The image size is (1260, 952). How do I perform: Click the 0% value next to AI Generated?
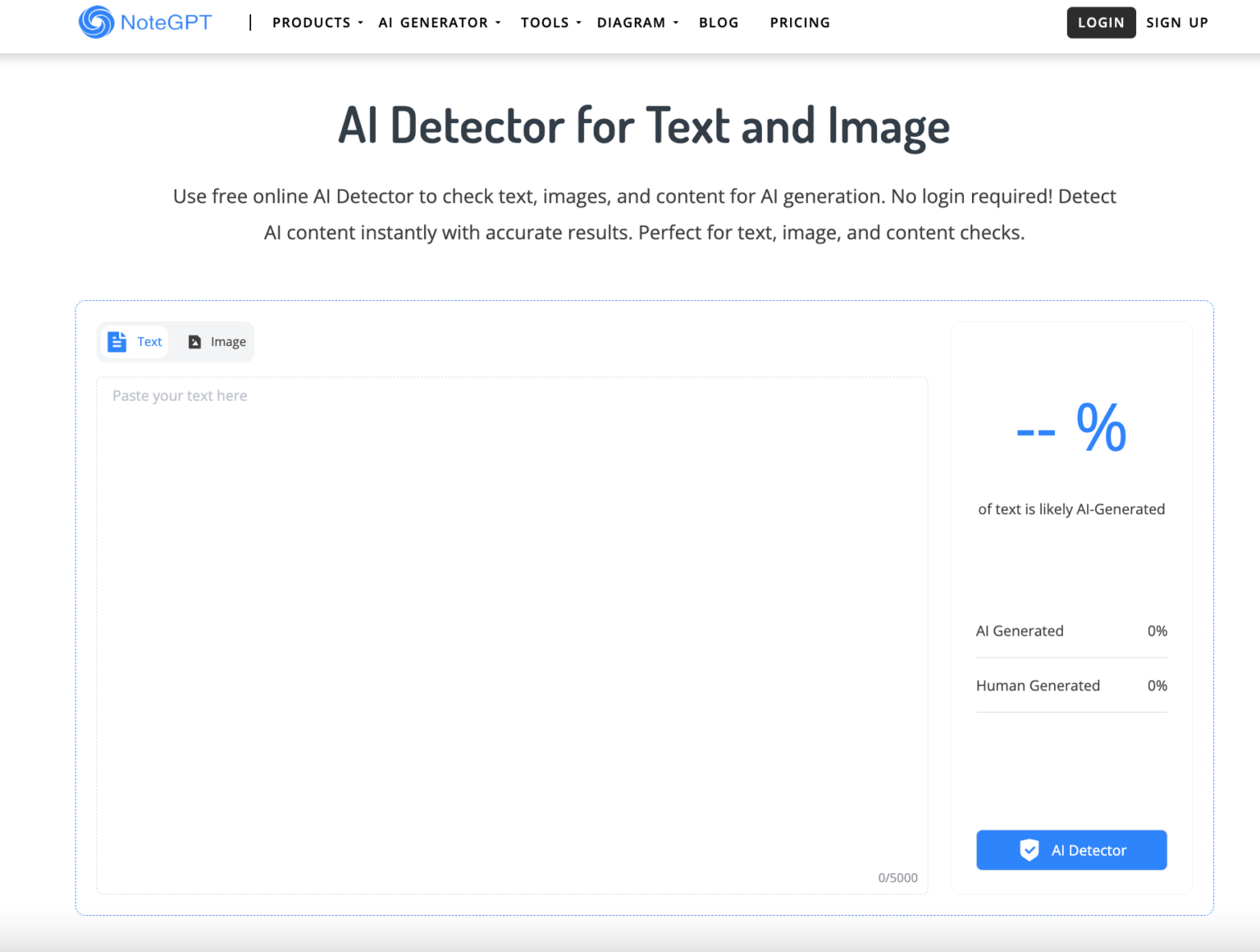coord(1157,631)
